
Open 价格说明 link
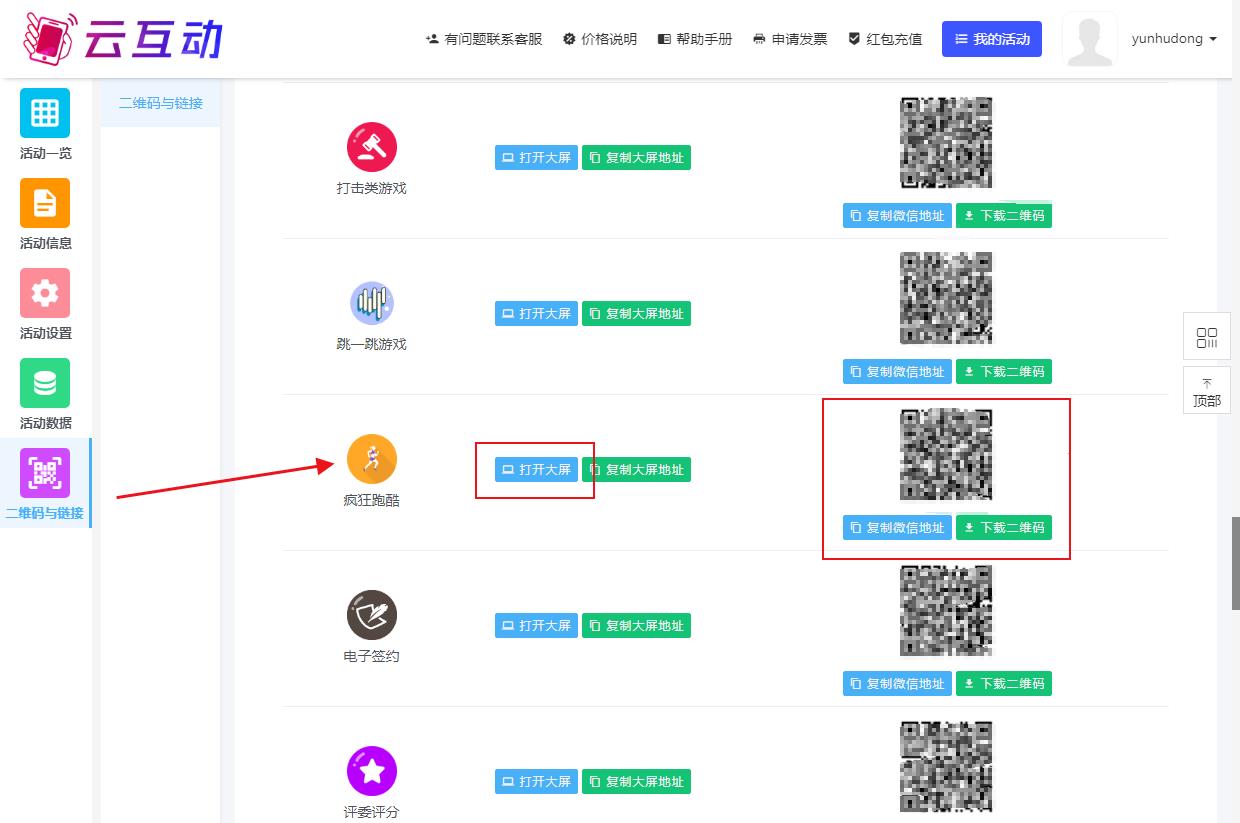[600, 39]
